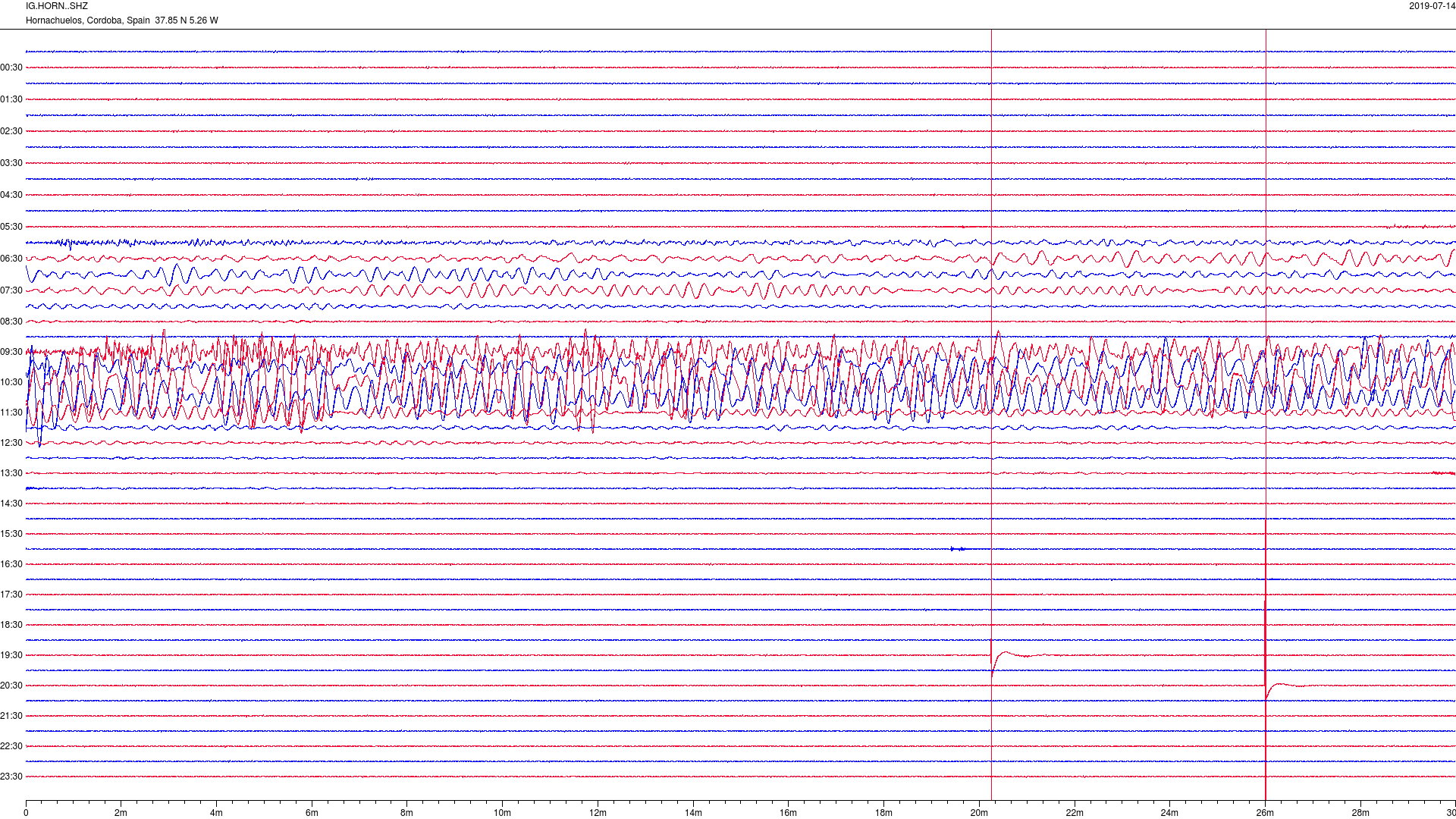Viewport: 1456px width, 819px height.
Task: Select the 11:30 time label
Action: tap(11, 413)
